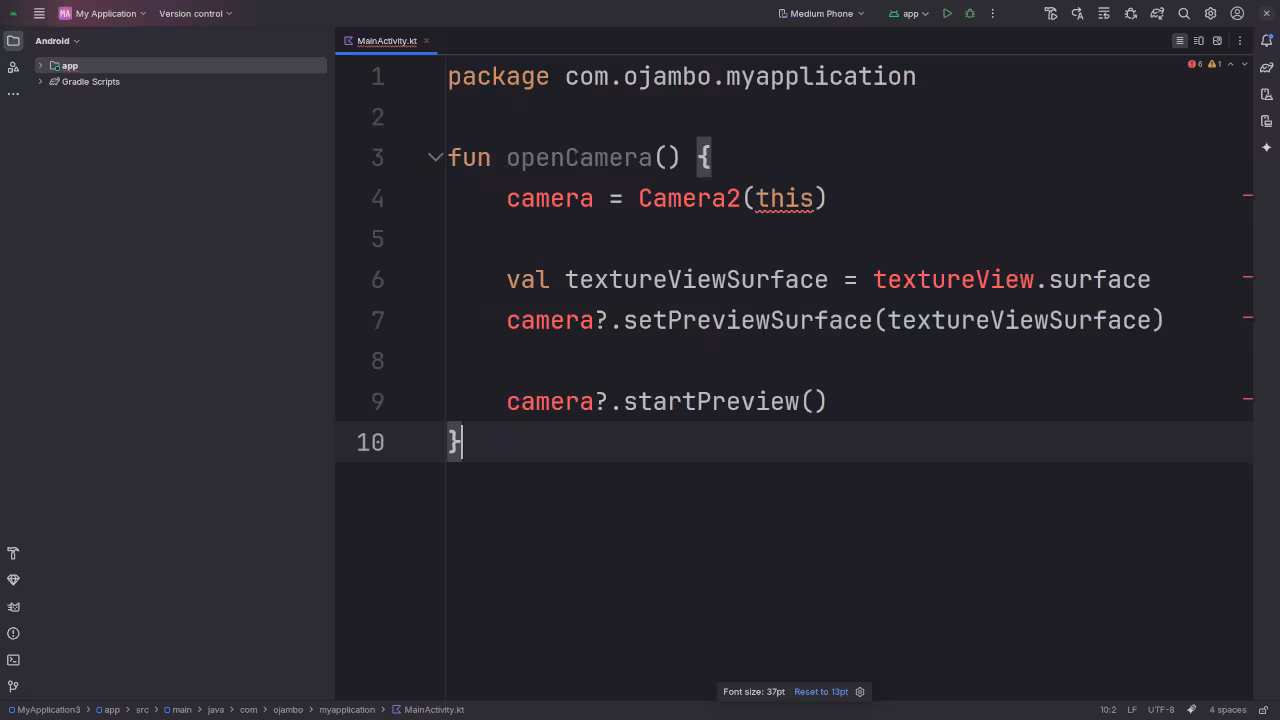Open the main hamburger menu
The width and height of the screenshot is (1280, 720).
coord(39,13)
